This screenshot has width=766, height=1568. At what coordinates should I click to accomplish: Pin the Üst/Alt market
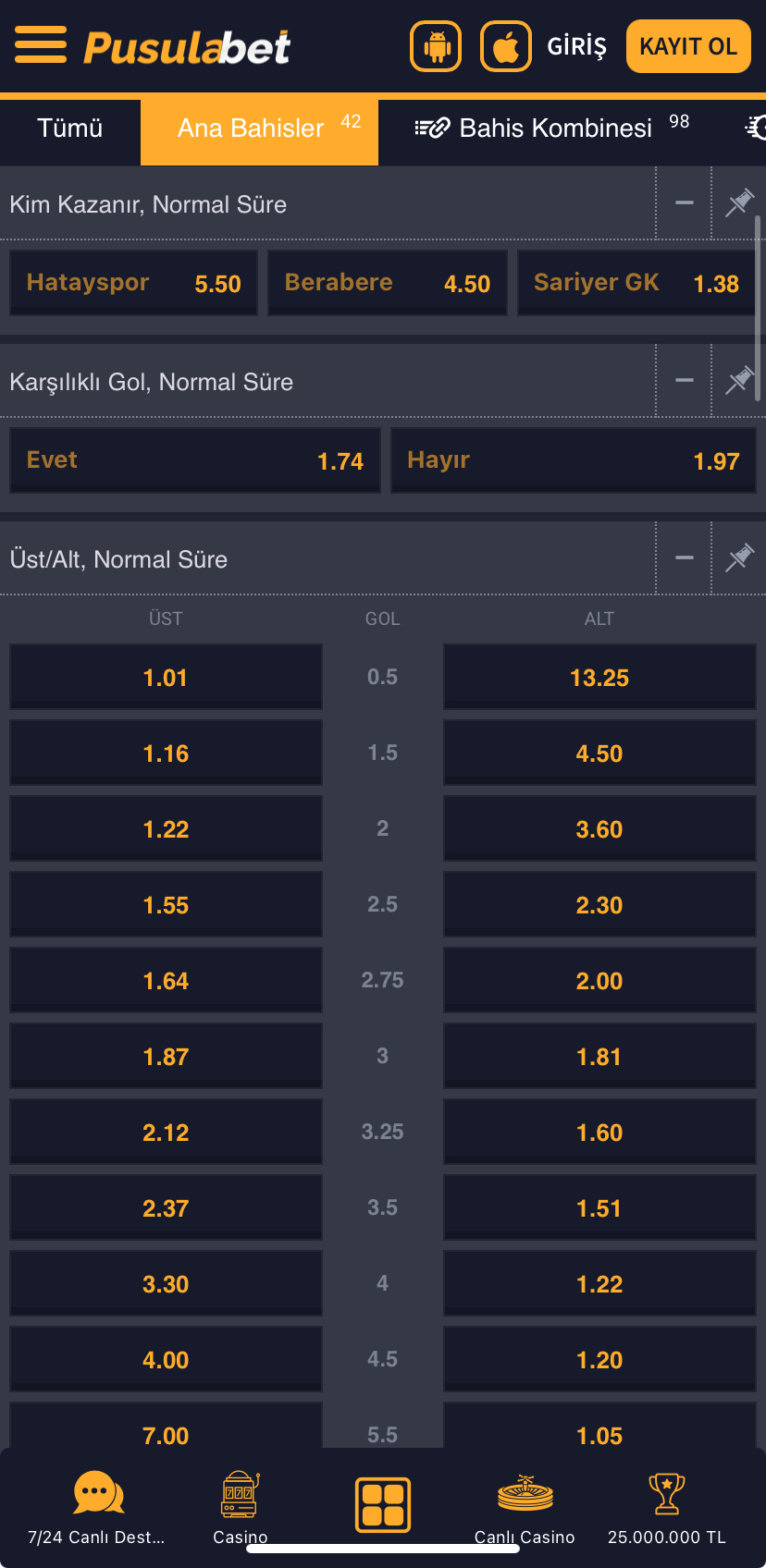[x=738, y=557]
